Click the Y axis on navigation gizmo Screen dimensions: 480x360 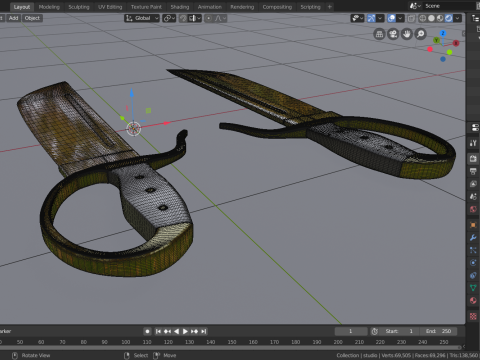[x=436, y=40]
